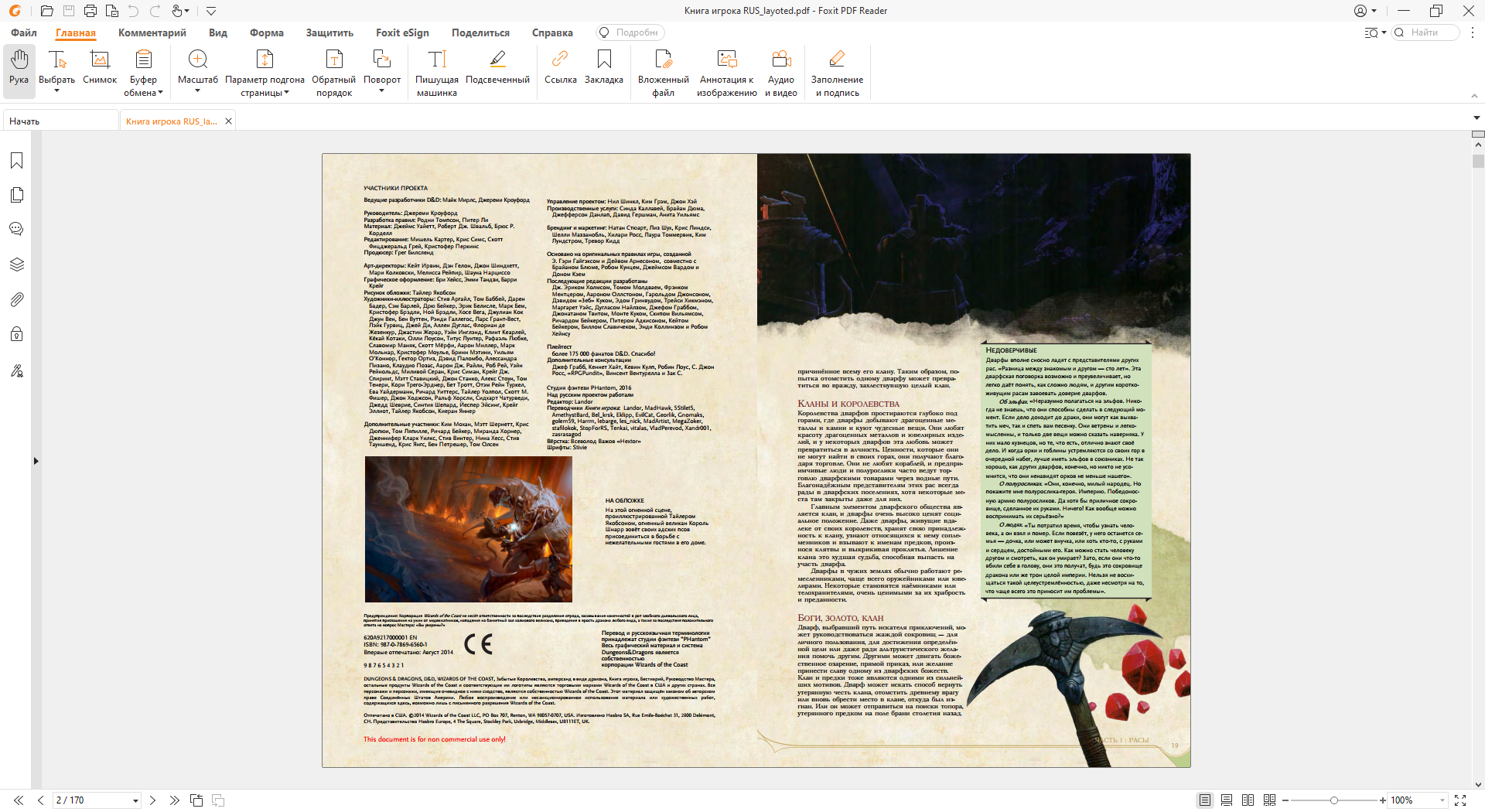Expand the Буфер обмена clipboard dropdown
1485x812 pixels.
click(160, 93)
